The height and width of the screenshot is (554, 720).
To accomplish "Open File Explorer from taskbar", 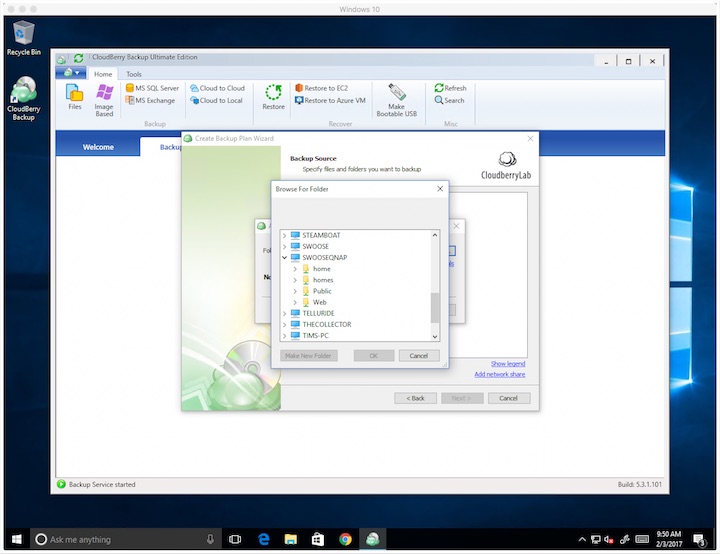I will [291, 539].
